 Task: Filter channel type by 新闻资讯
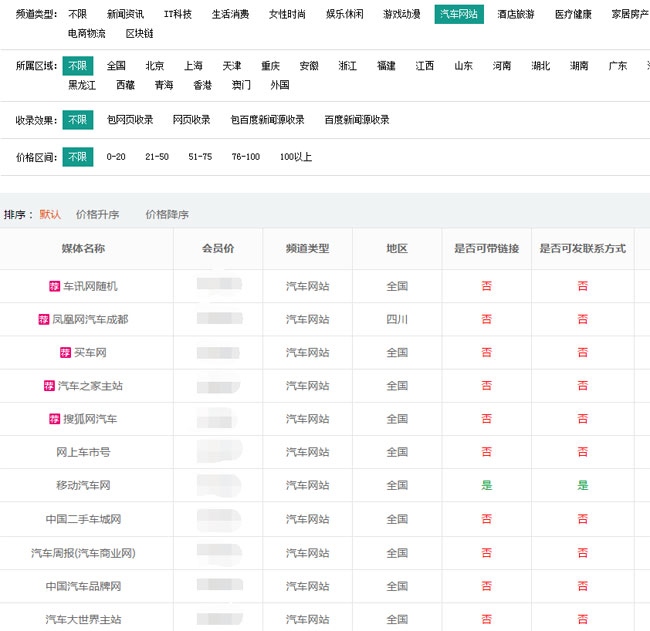point(125,15)
